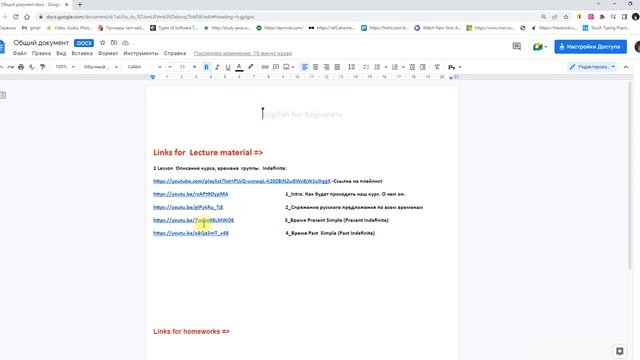The width and height of the screenshot is (640, 360).
Task: Click the font size field
Action: point(182,67)
